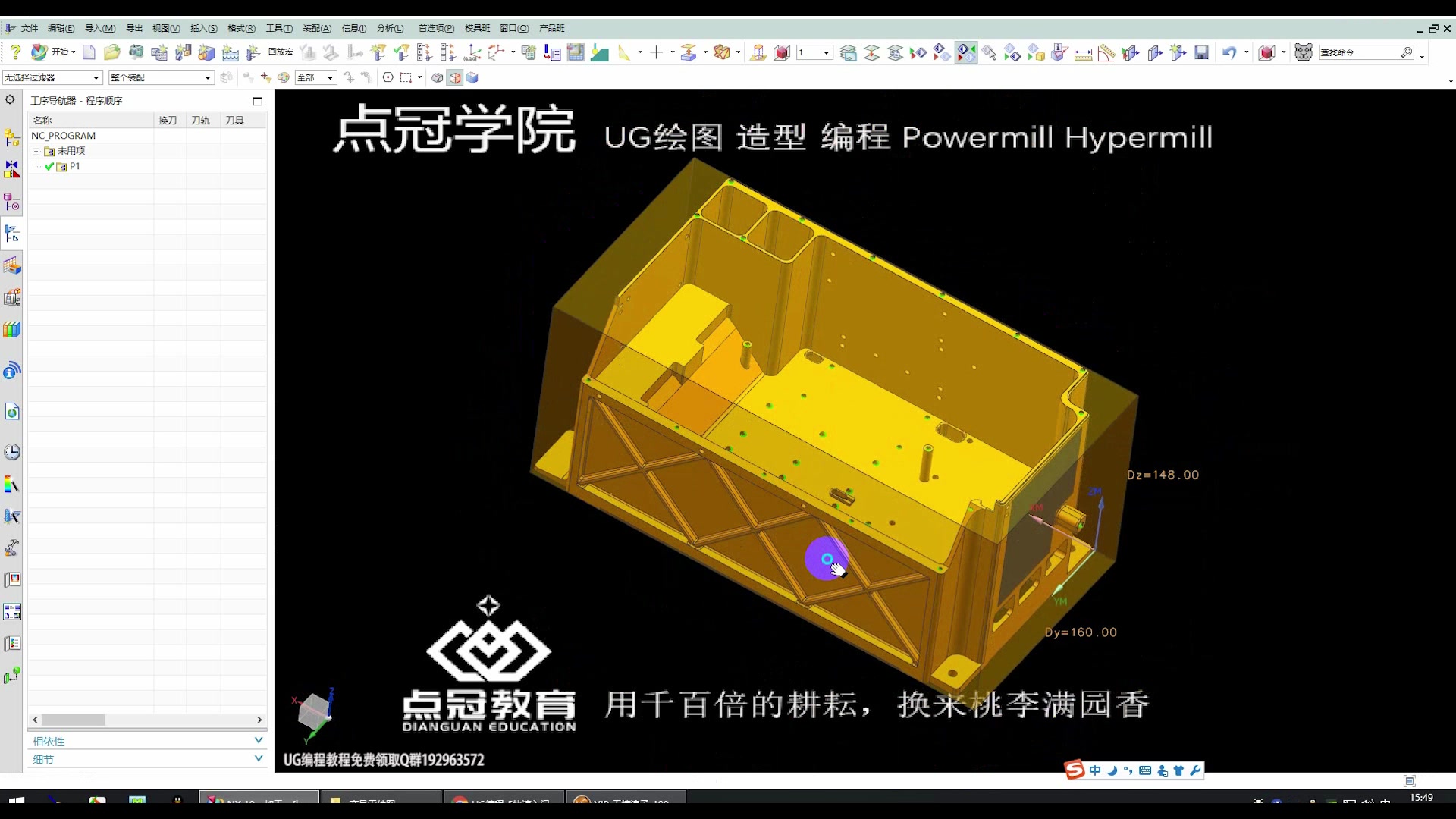The height and width of the screenshot is (819, 1456).
Task: Open the 分析(L) menu
Action: (390, 28)
